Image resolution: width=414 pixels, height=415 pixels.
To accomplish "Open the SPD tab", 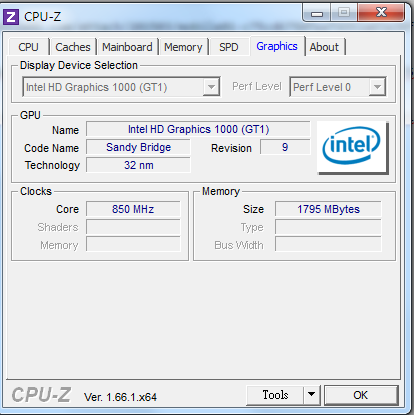I will (229, 47).
